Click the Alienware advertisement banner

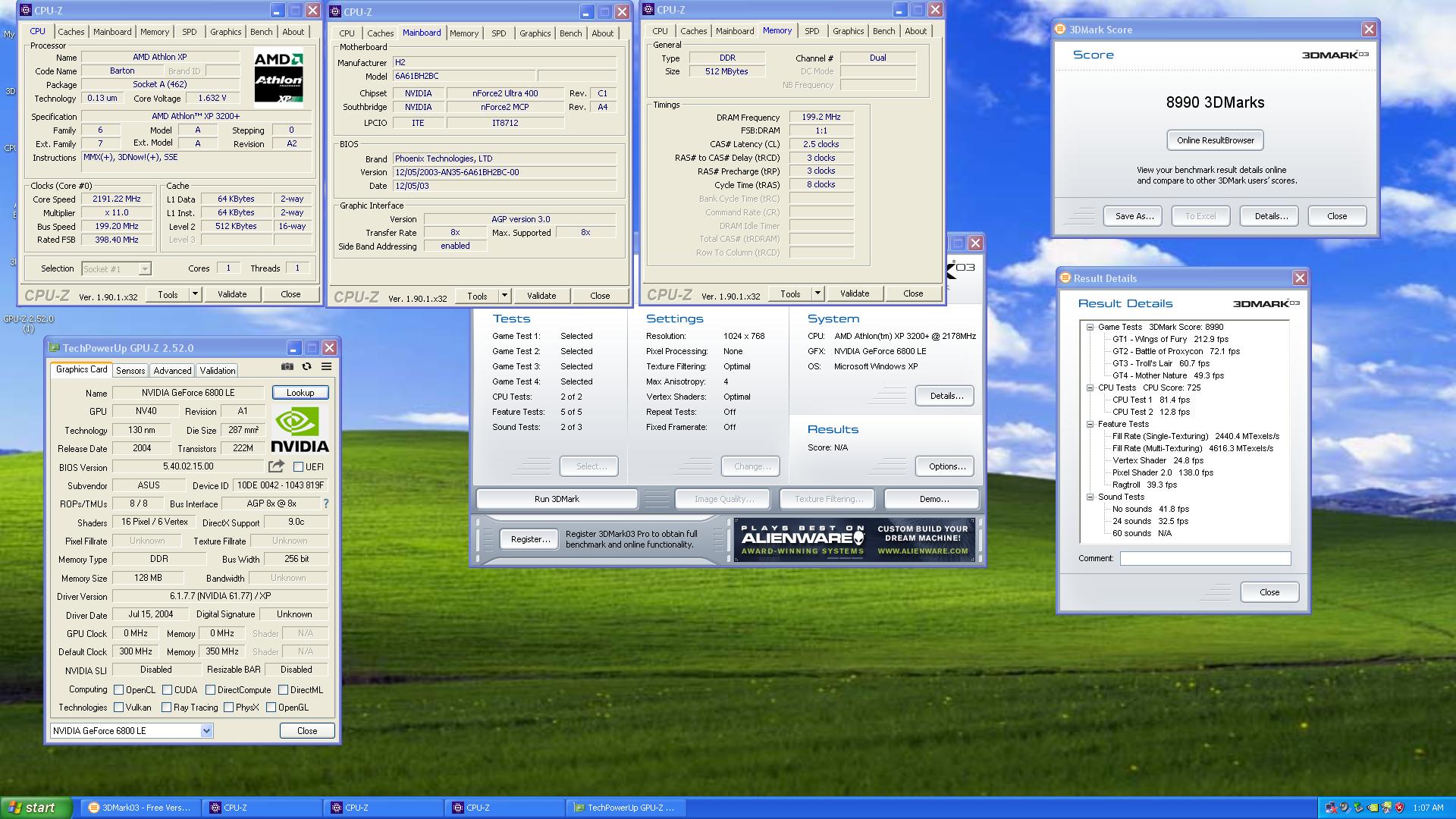coord(855,539)
